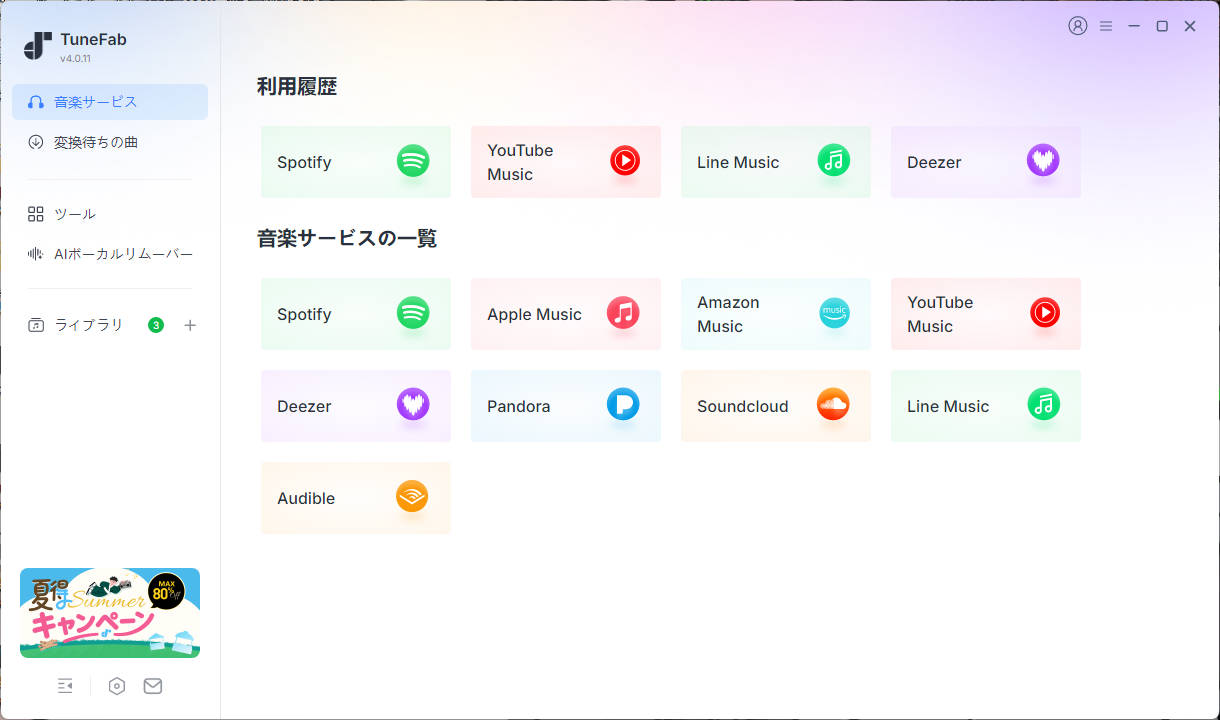Click the Pandora logo icon
Screen dimensions: 1220x720
[x=623, y=404]
